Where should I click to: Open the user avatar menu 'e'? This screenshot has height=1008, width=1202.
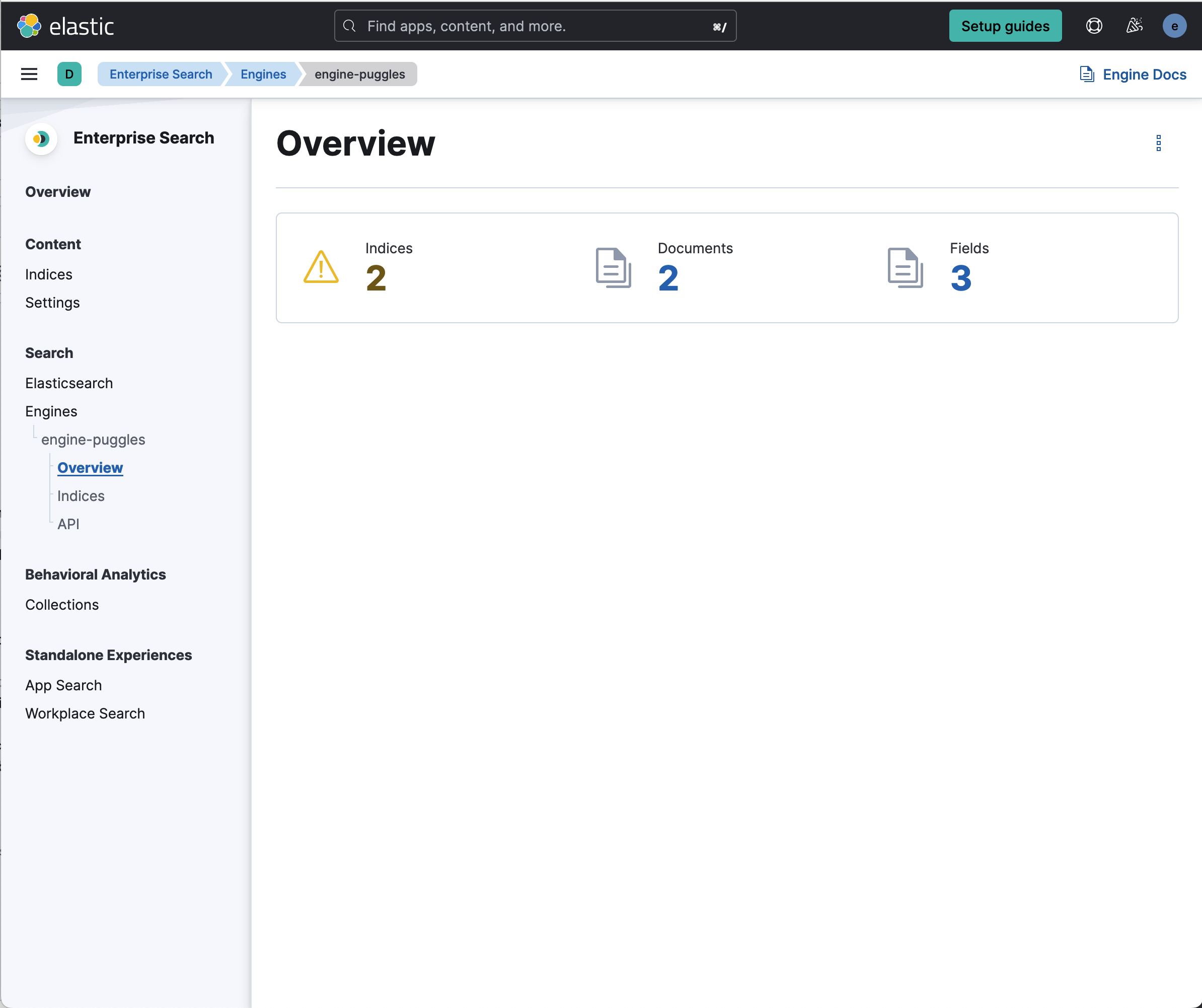1174,26
